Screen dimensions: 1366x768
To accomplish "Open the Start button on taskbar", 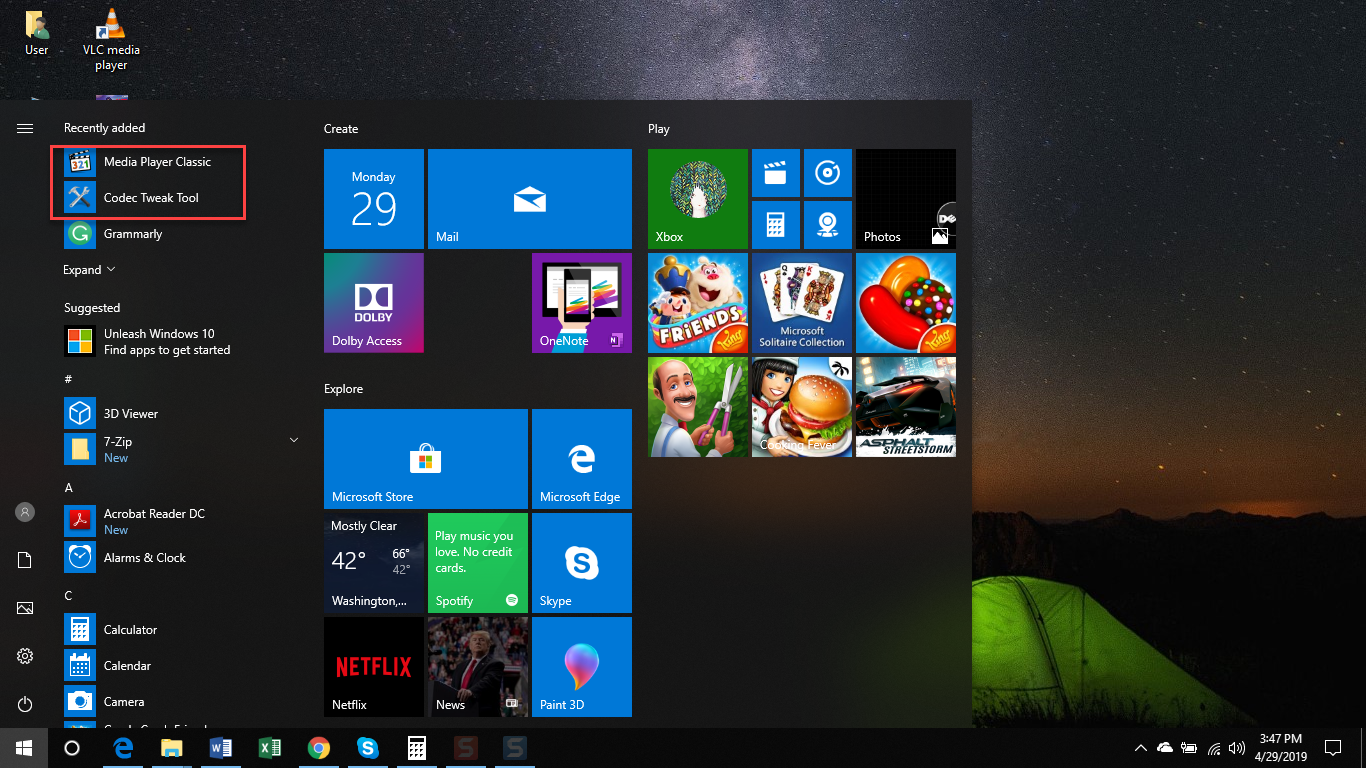I will coord(22,748).
